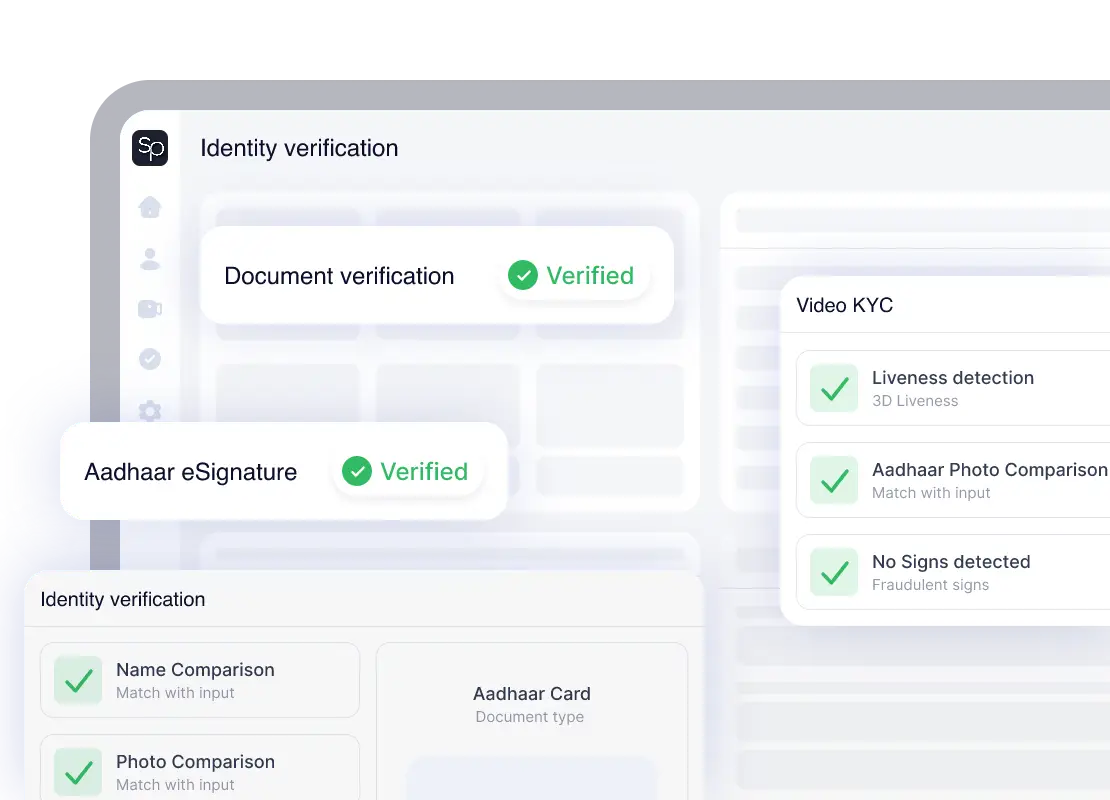Screen dimensions: 1110x800
Task: Click the "Identity verification" page title in the header
Action: [299, 148]
